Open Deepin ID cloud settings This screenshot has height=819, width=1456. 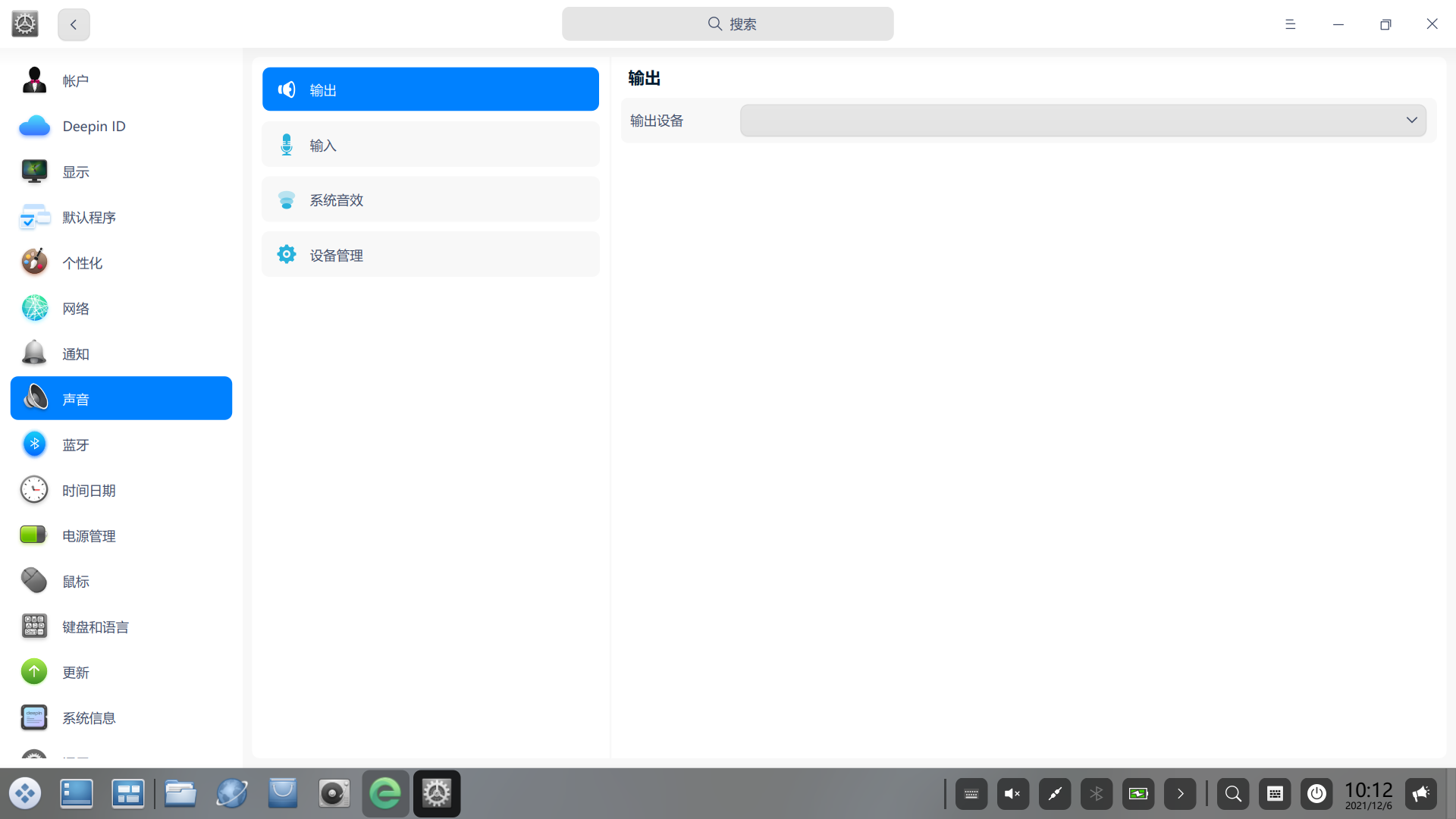(93, 127)
